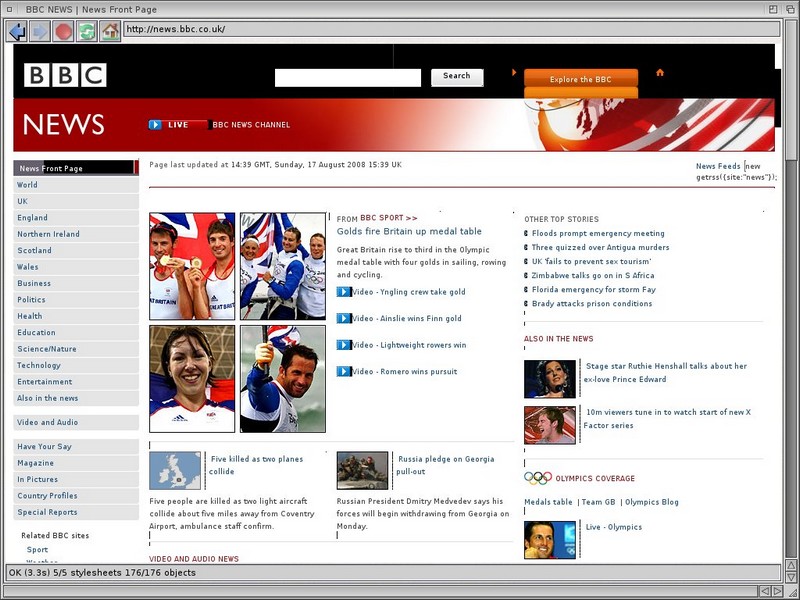800x600 pixels.
Task: Play the LIVE BBC News Channel icon
Action: coord(156,125)
